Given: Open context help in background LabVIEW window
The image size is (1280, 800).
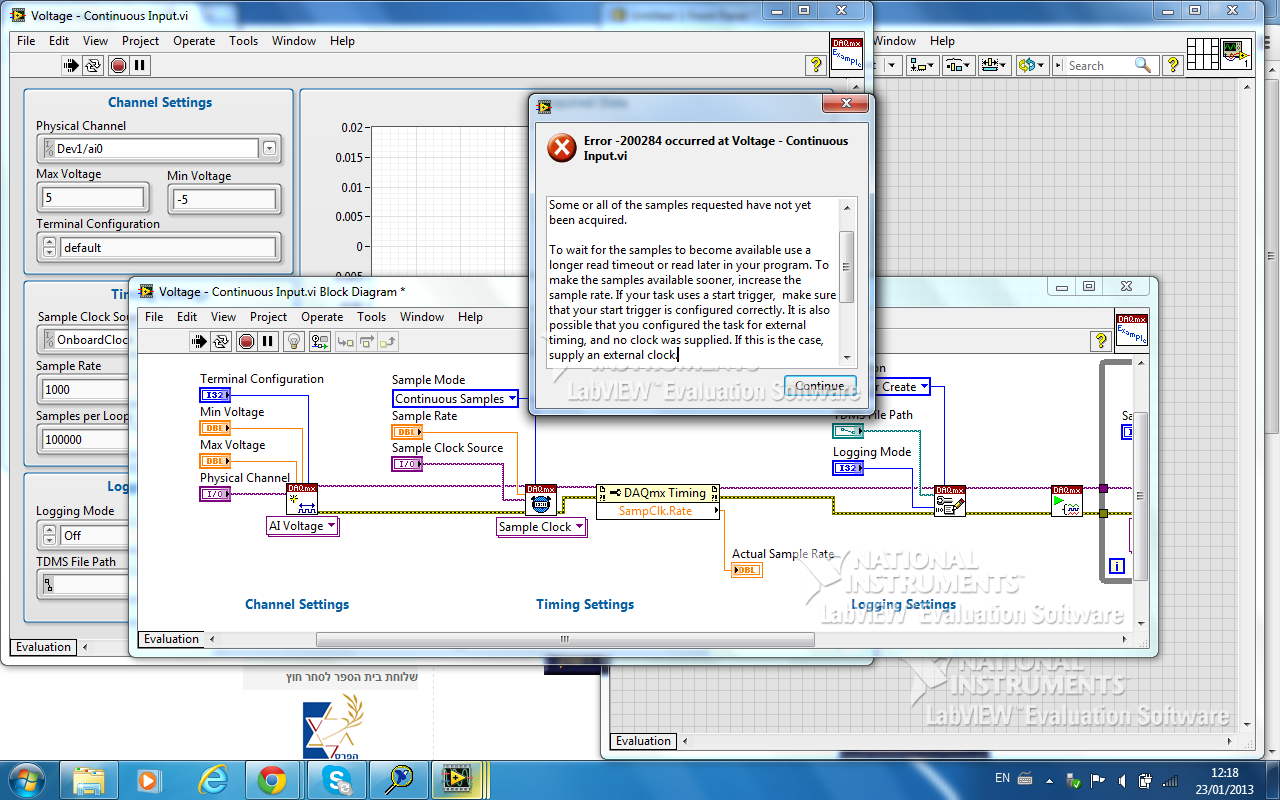Looking at the screenshot, I should pos(1174,65).
